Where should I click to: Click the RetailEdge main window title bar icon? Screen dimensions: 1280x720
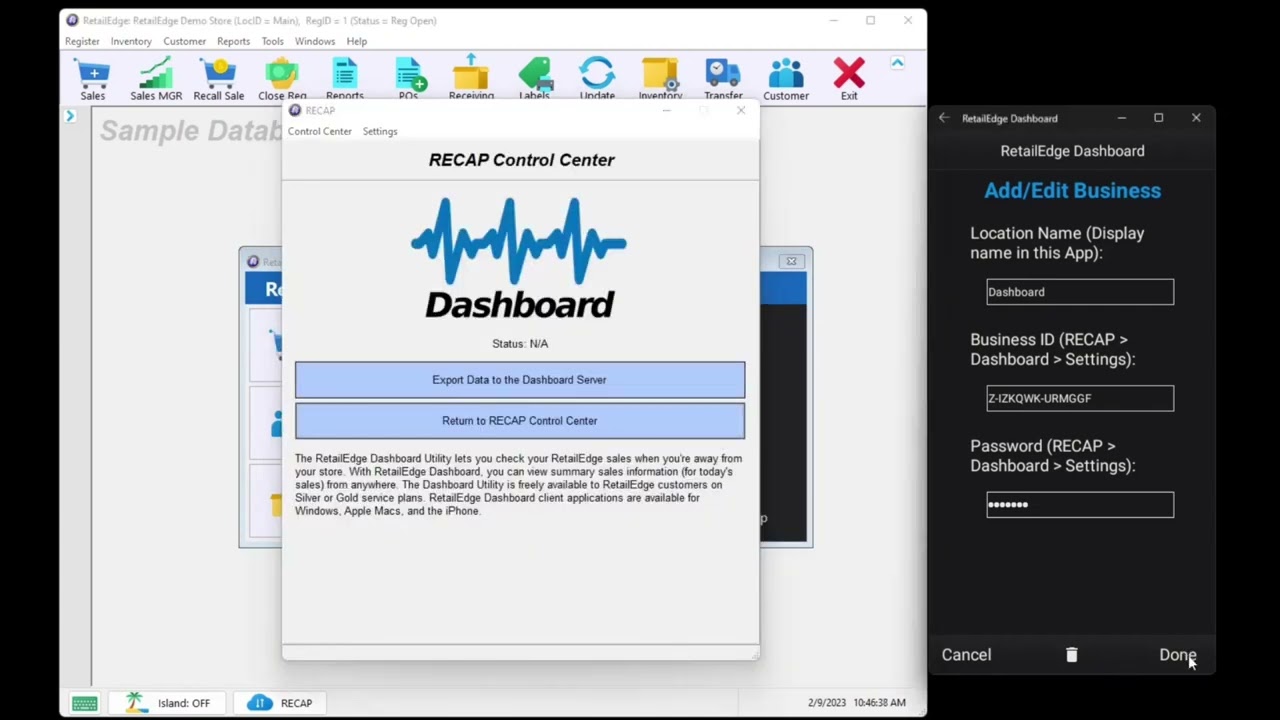coord(72,20)
